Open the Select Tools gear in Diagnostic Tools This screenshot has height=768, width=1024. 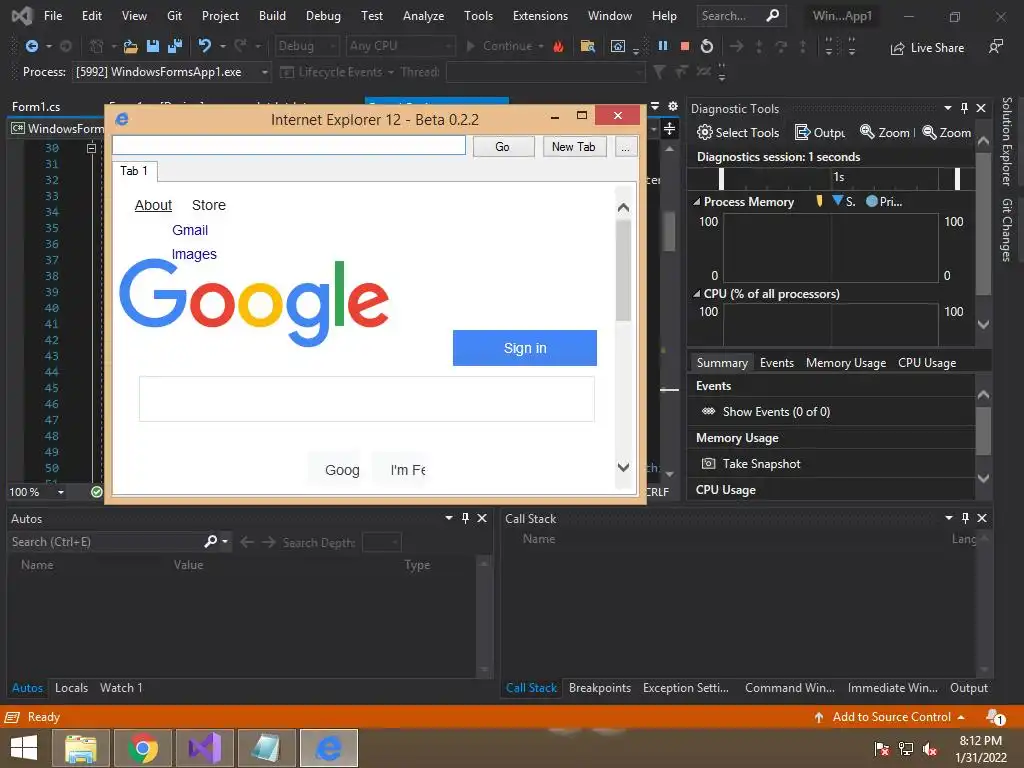coord(704,133)
